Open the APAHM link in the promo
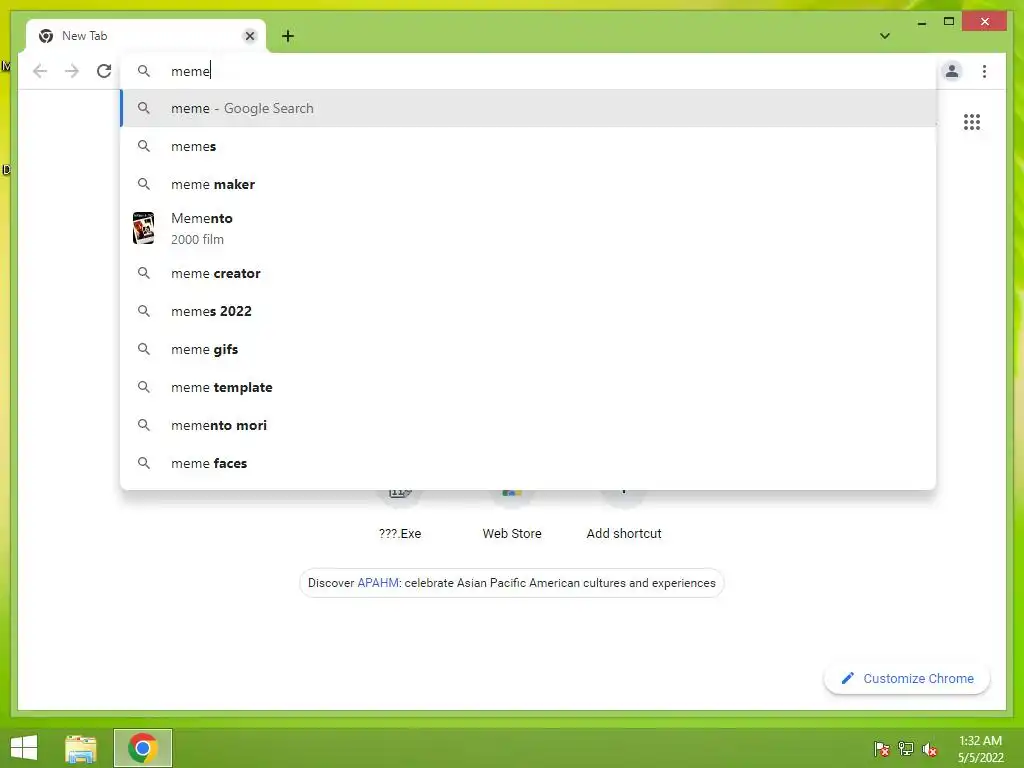 (x=377, y=583)
